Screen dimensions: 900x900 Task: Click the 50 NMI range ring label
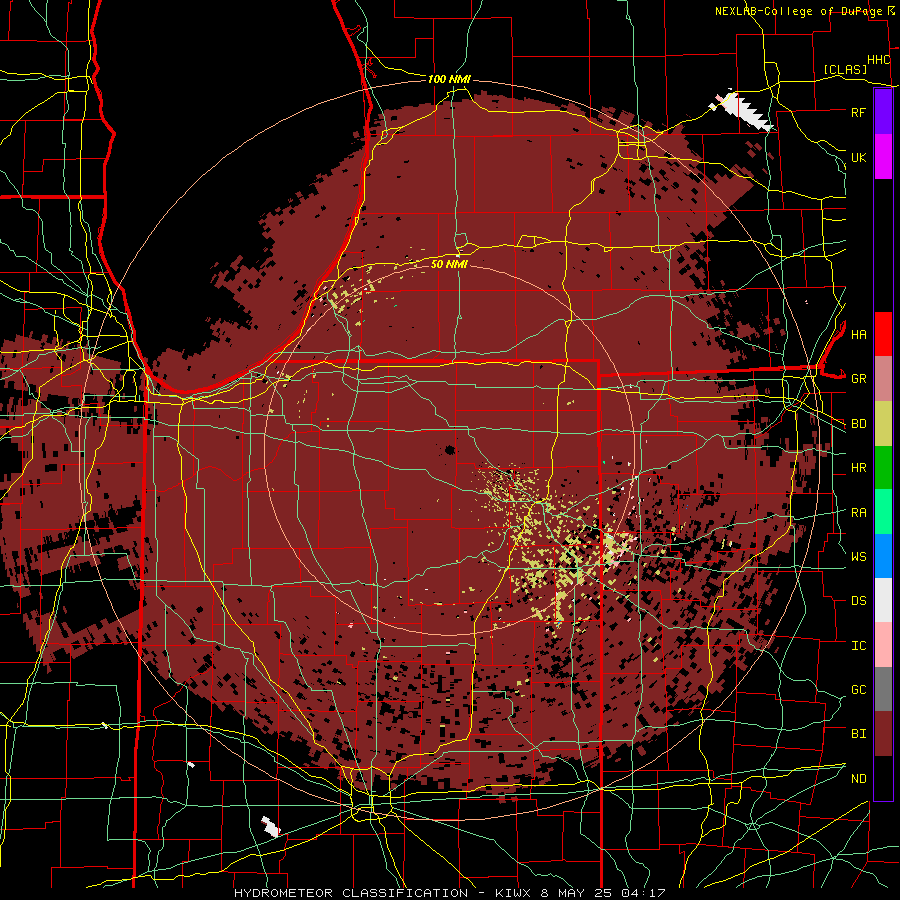[449, 264]
